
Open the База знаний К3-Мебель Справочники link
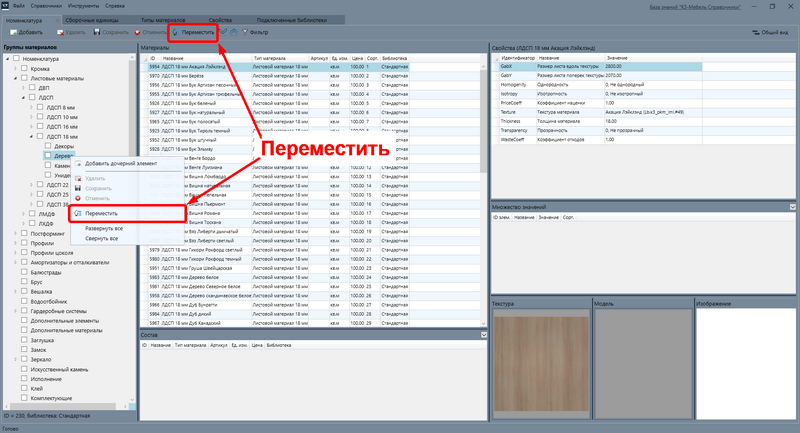(x=695, y=7)
